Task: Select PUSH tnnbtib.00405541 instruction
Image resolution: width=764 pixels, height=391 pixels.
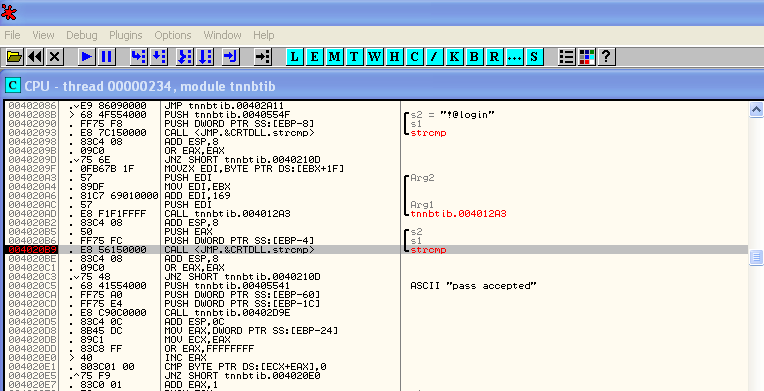Action: click(227, 286)
